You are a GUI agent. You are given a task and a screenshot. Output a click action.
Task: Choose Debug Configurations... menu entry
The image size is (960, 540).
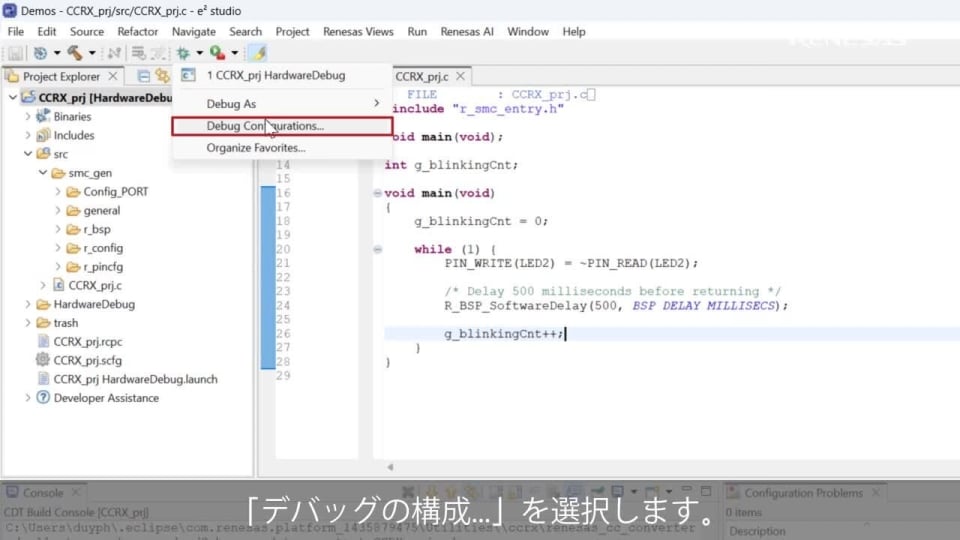point(282,126)
